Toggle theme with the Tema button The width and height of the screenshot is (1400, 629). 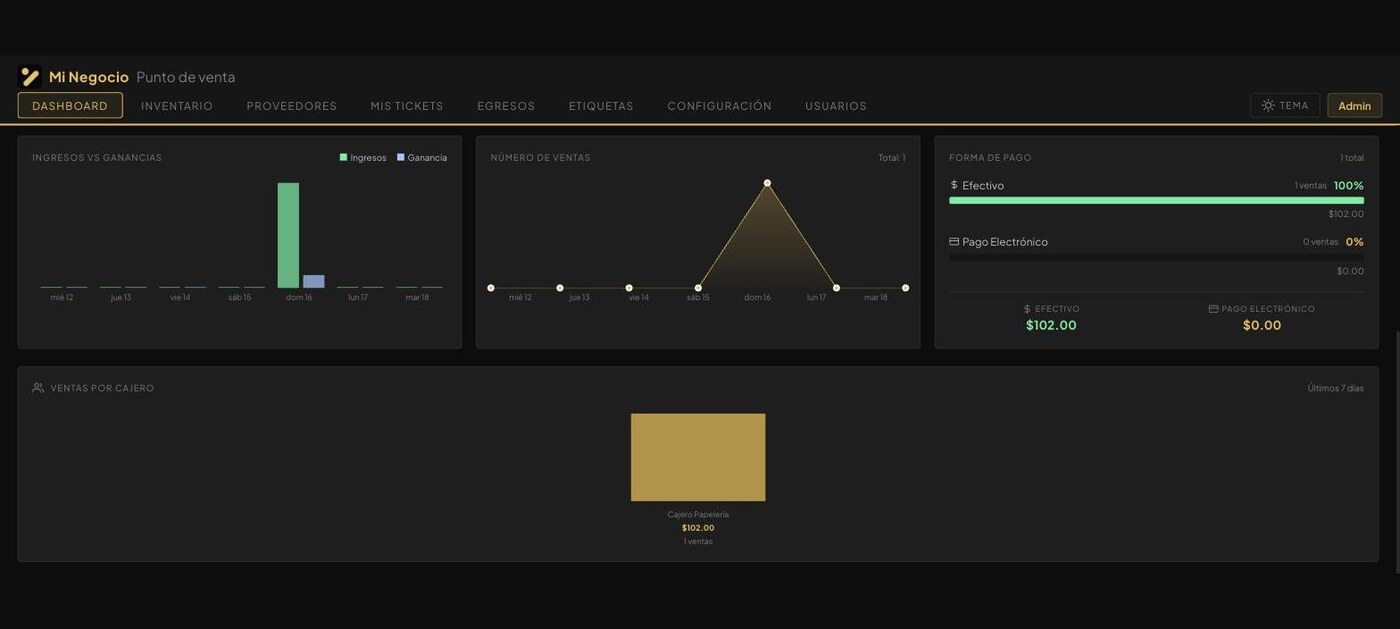pyautogui.click(x=1285, y=105)
